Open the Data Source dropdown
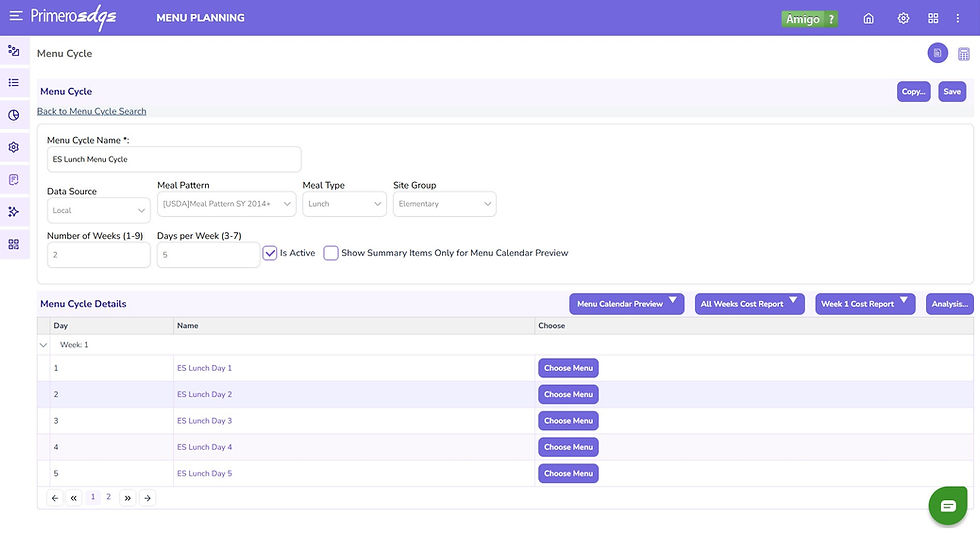Viewport: 980px width, 534px height. [x=99, y=210]
